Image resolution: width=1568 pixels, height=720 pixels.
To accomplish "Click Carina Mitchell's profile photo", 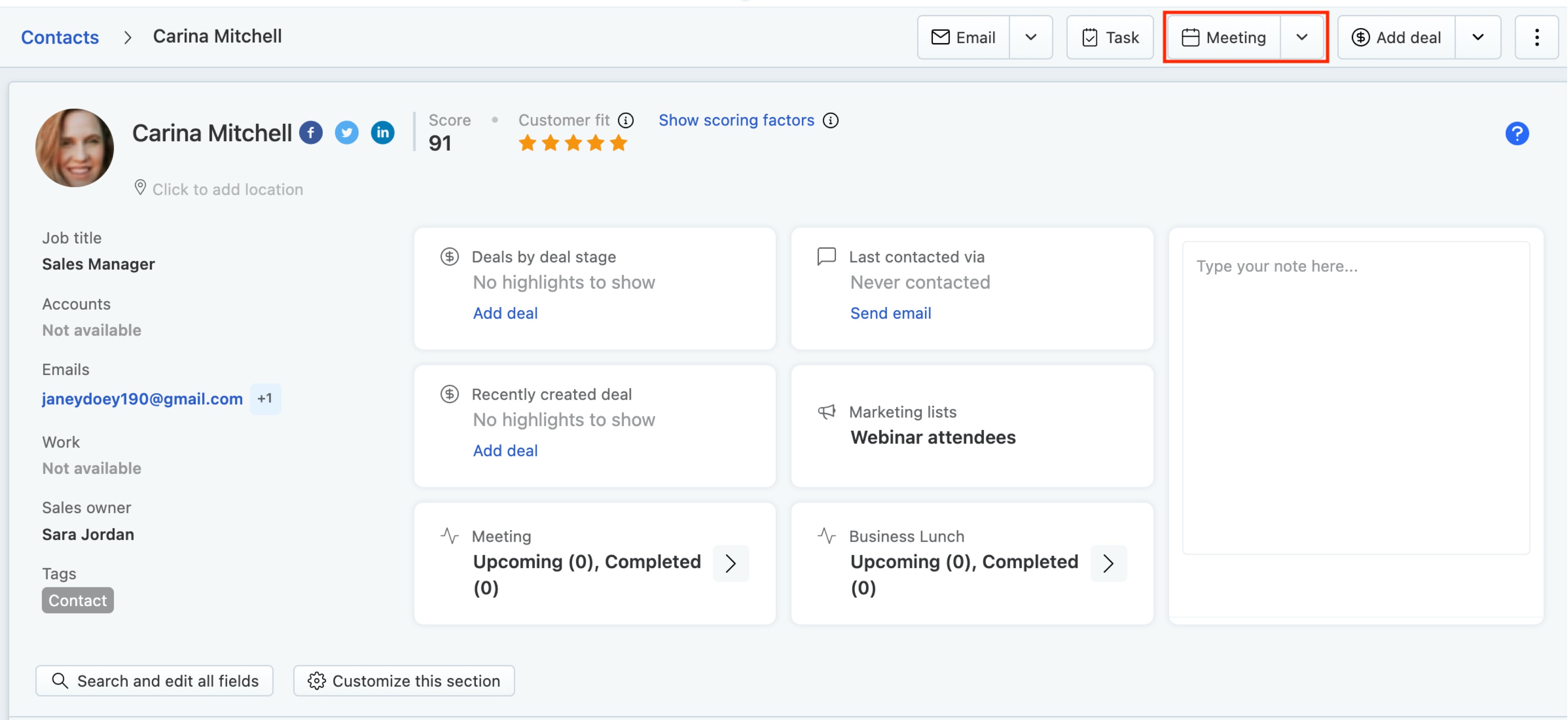I will coord(74,148).
